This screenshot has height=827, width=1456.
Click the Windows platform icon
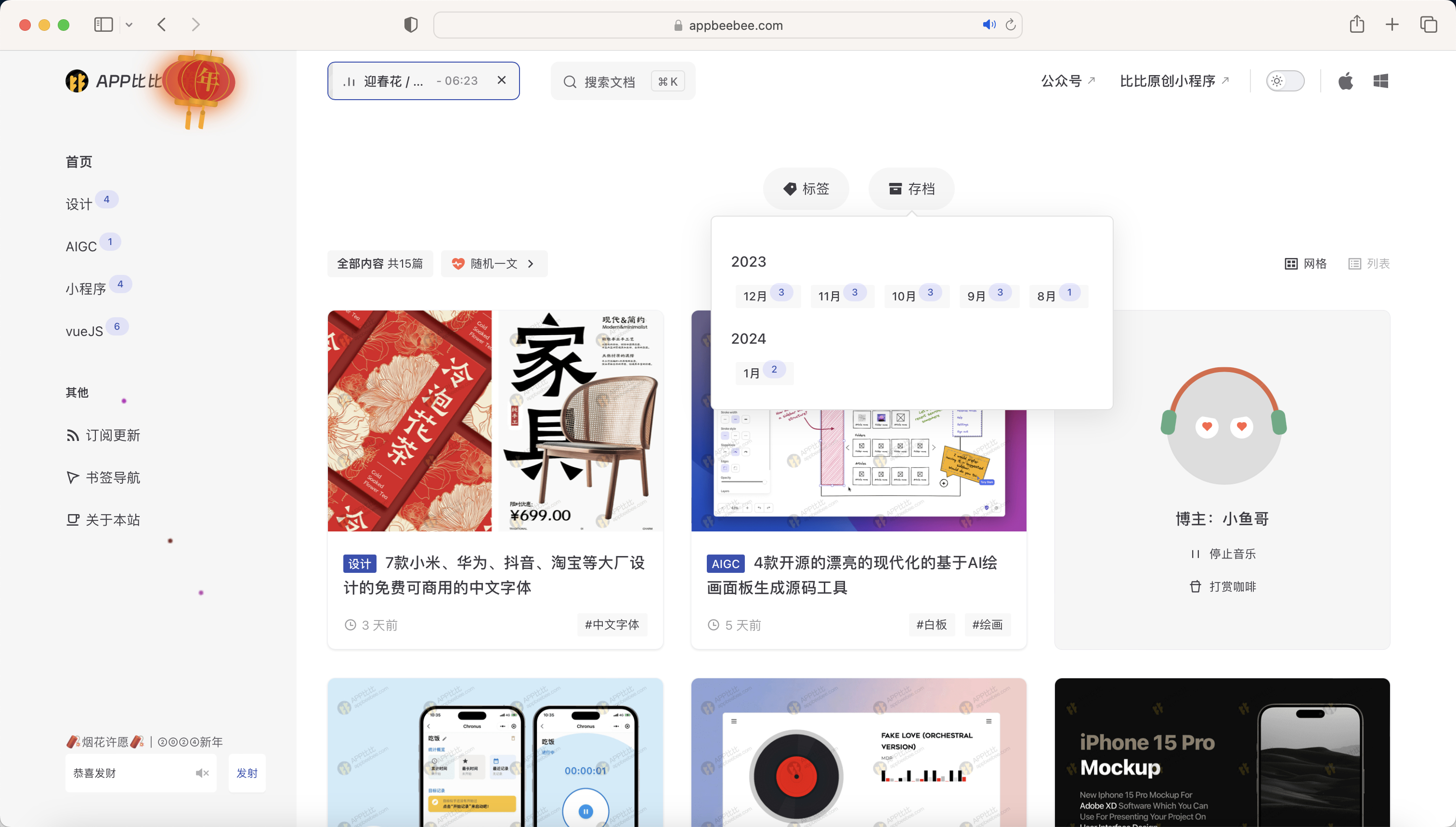(x=1380, y=81)
